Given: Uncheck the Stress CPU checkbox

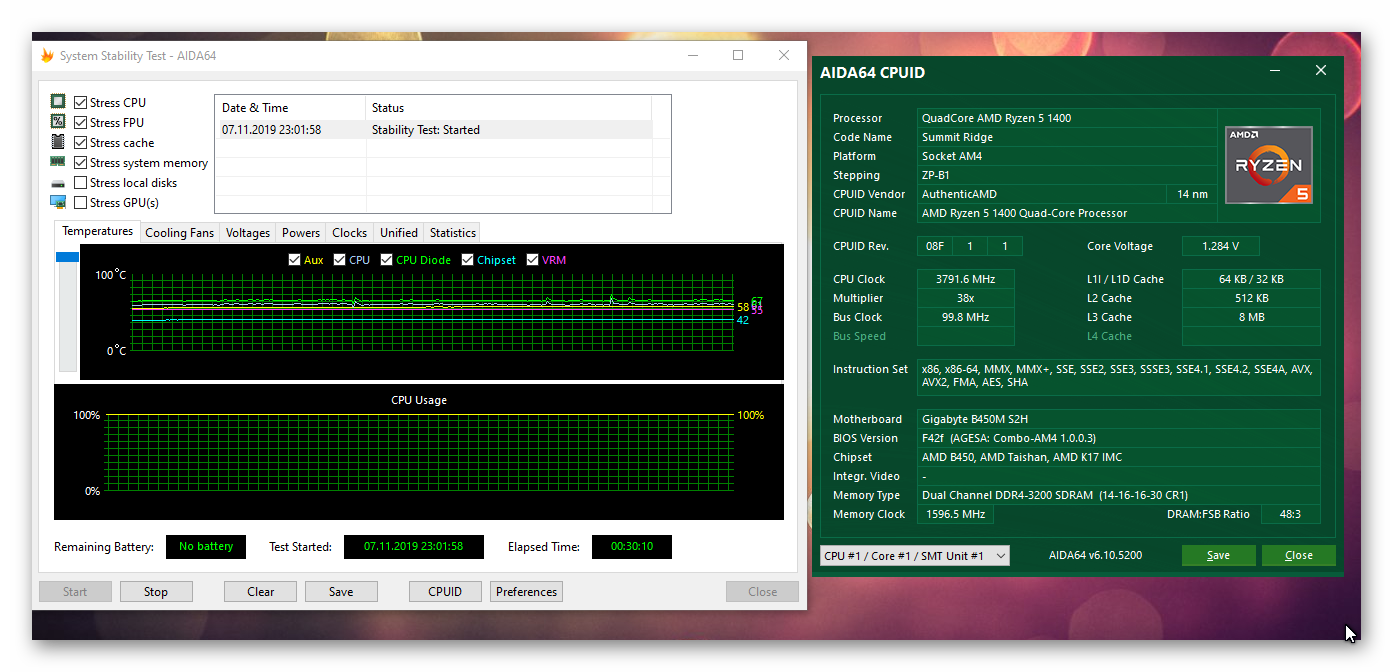Looking at the screenshot, I should [x=81, y=102].
